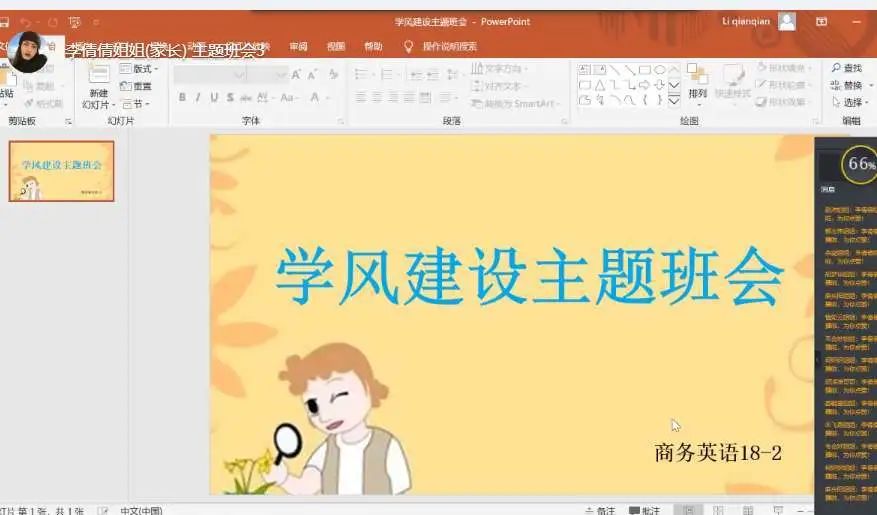Click the Decrease Font Size icon

coord(312,74)
